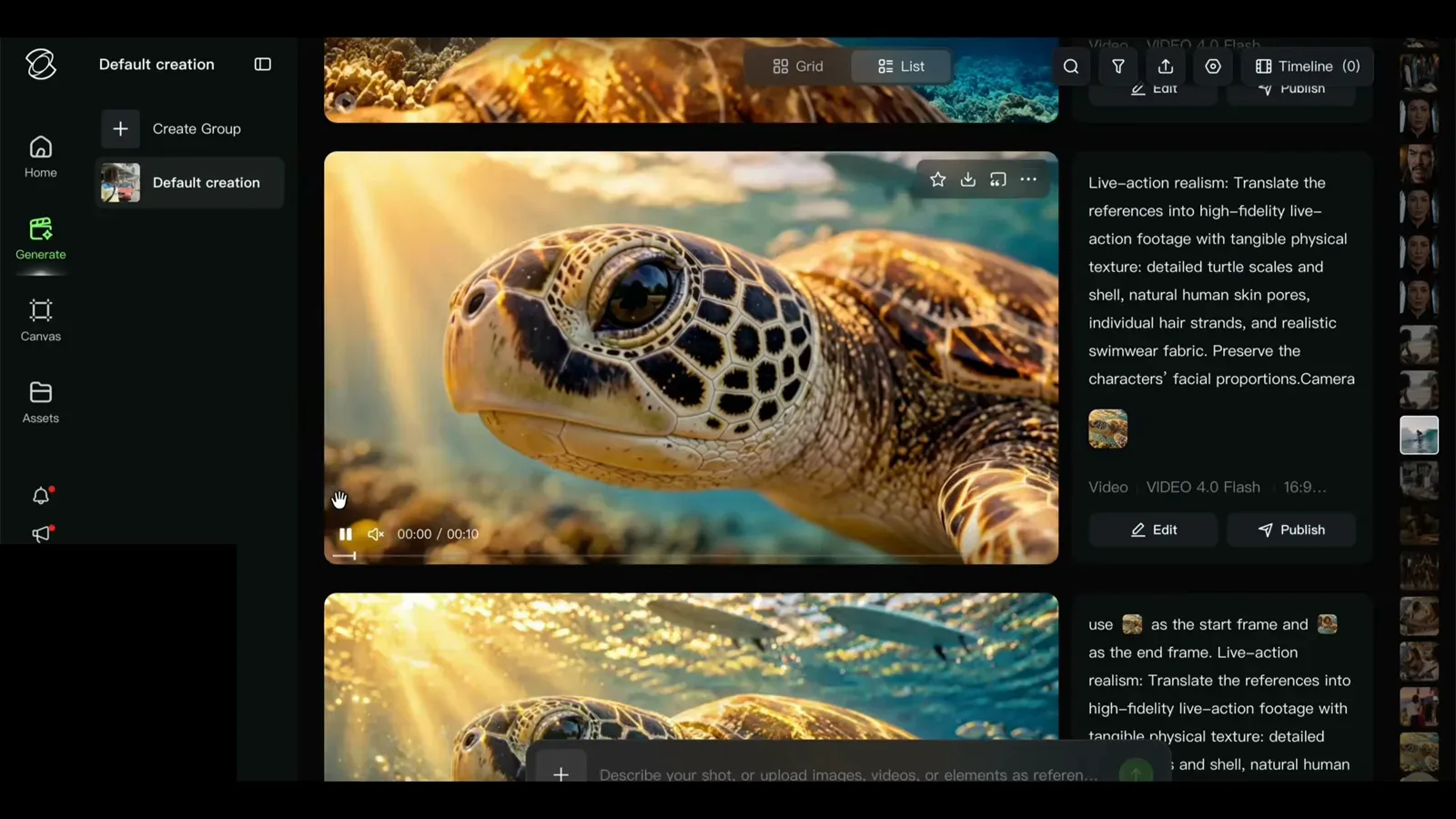1456x819 pixels.
Task: Edit the Live-action realism turtle video
Action: tap(1153, 530)
